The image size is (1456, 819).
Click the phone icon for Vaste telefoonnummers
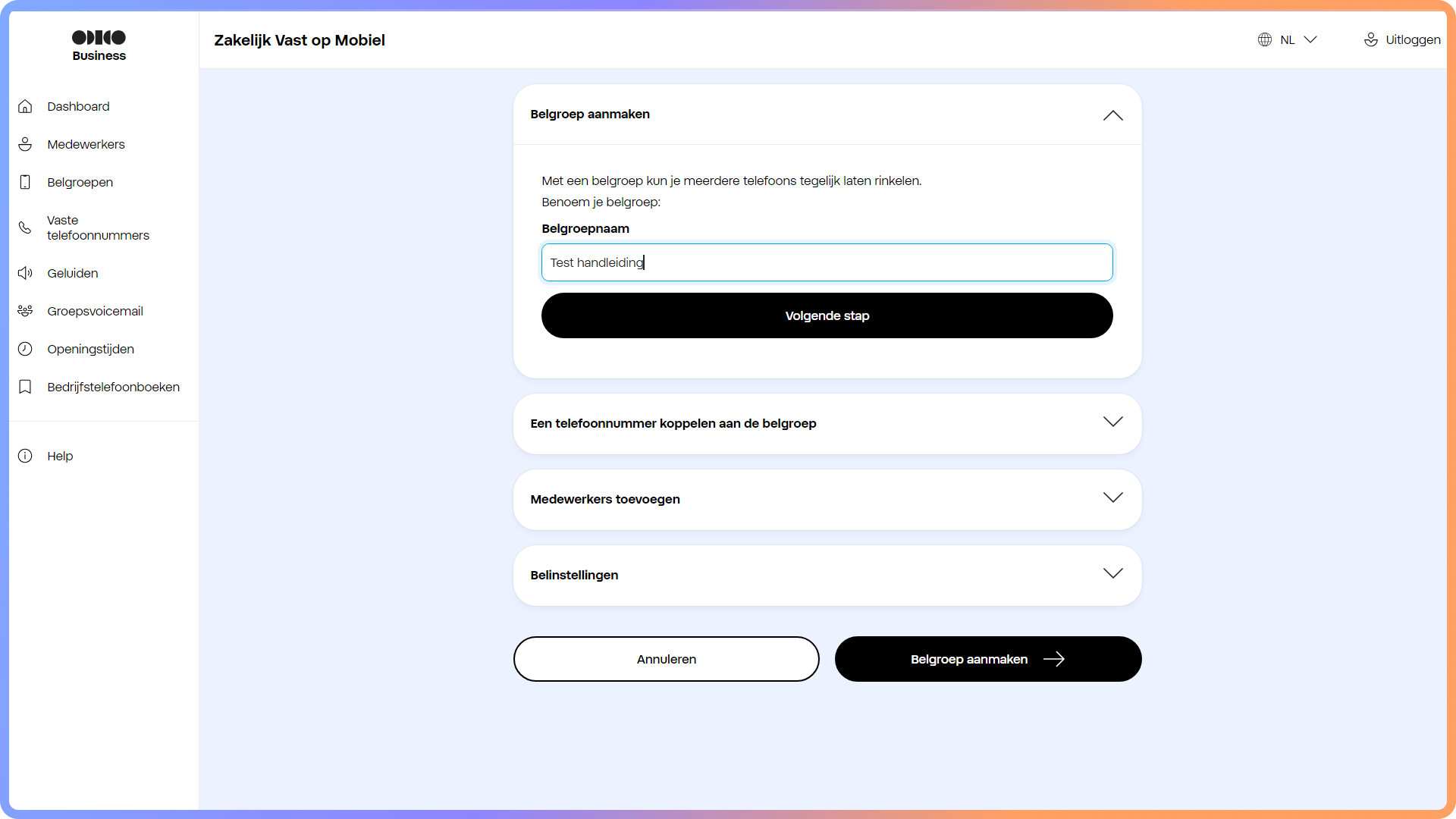pyautogui.click(x=25, y=227)
